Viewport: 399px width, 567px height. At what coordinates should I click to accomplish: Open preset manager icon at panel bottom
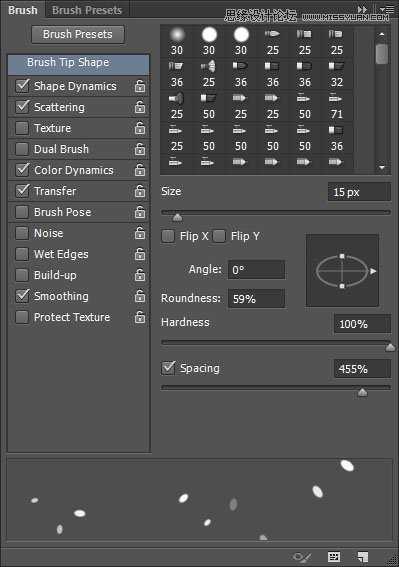334,557
